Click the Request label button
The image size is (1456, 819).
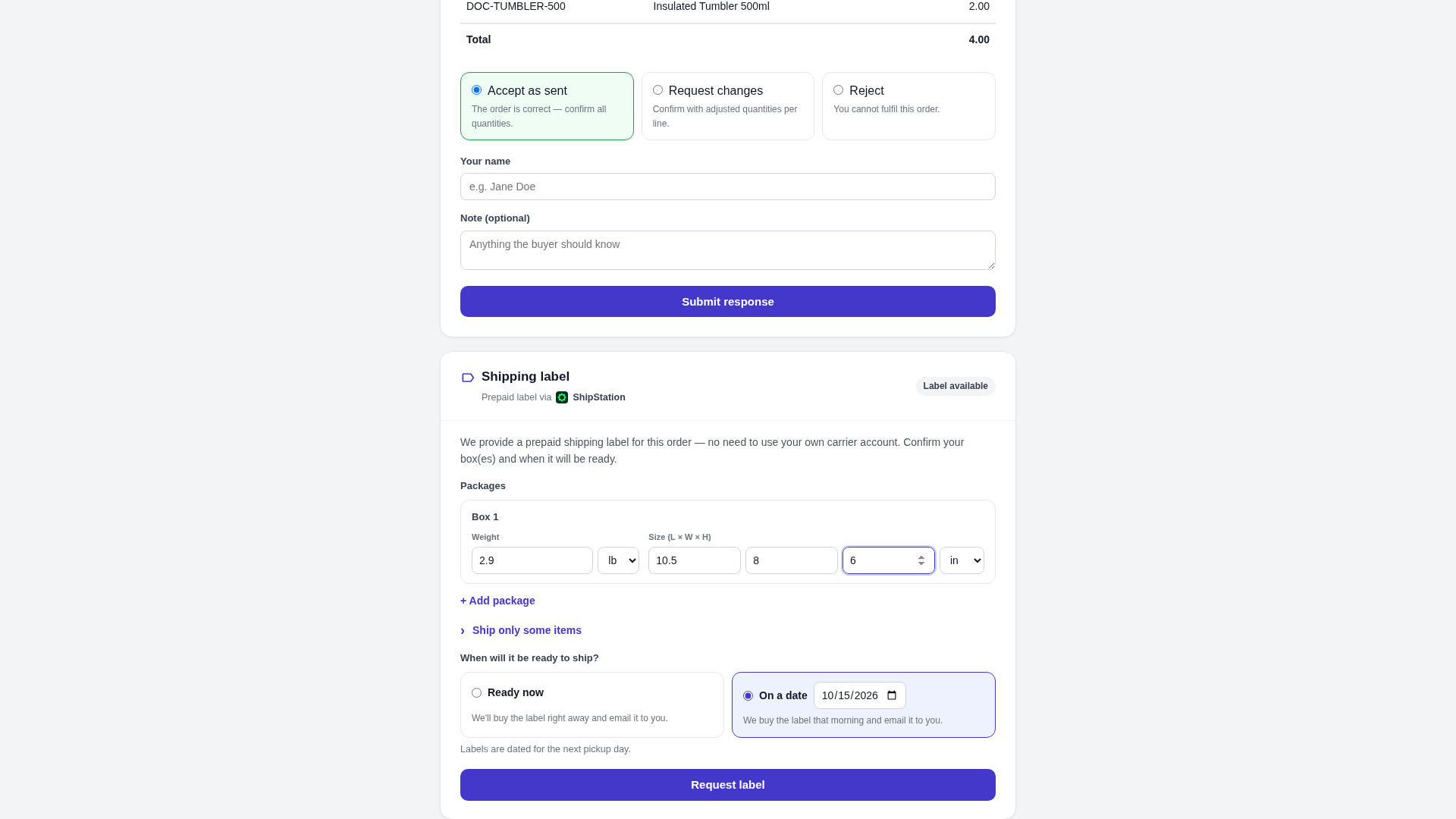point(727,785)
